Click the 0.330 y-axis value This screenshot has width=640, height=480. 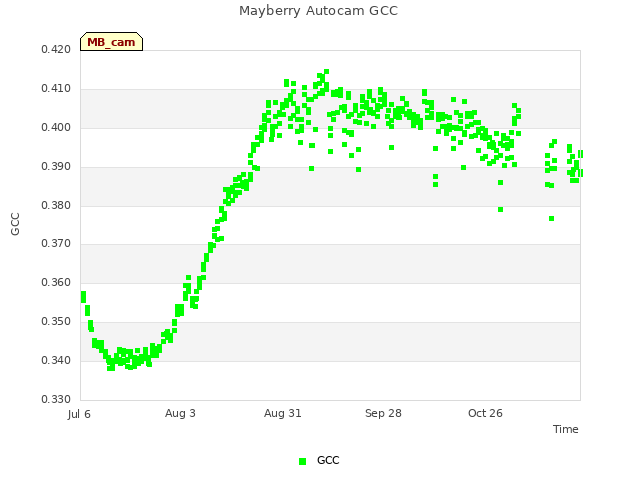(x=56, y=399)
